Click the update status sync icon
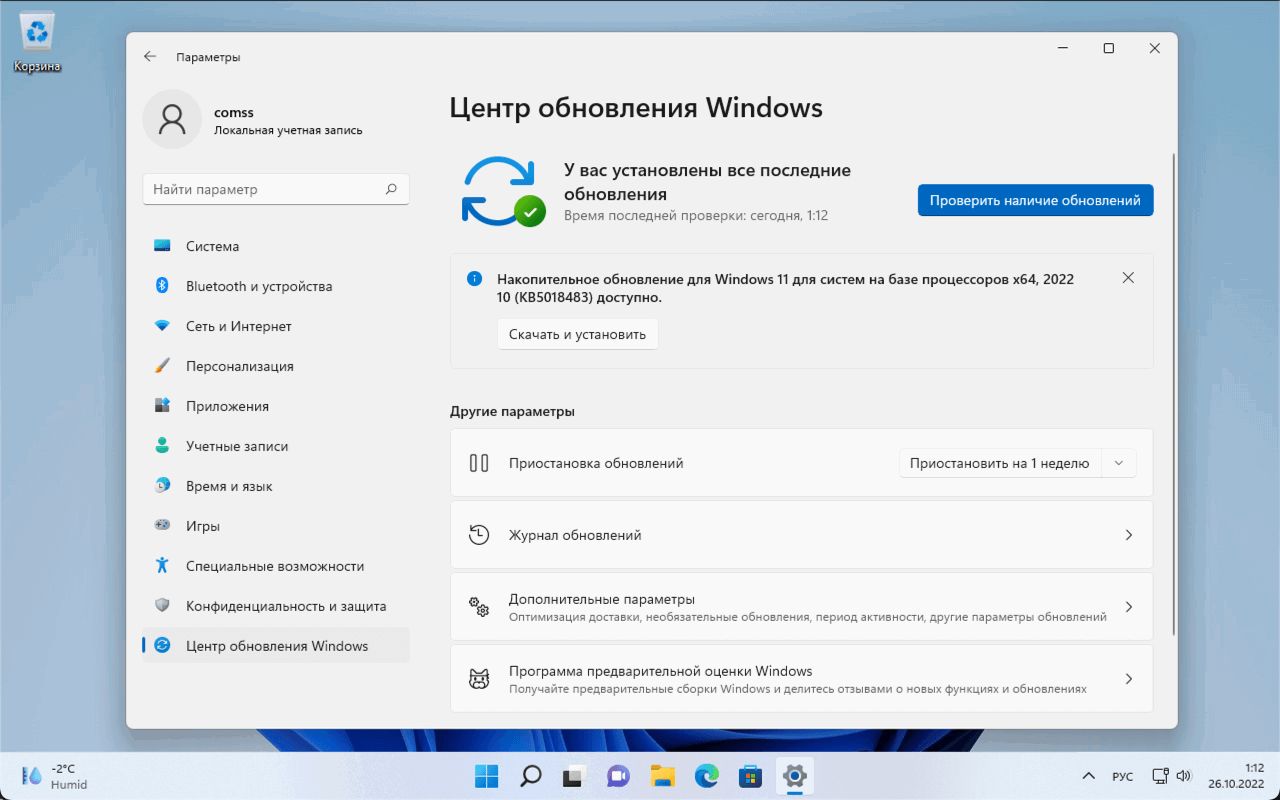The image size is (1280, 800). click(x=502, y=191)
